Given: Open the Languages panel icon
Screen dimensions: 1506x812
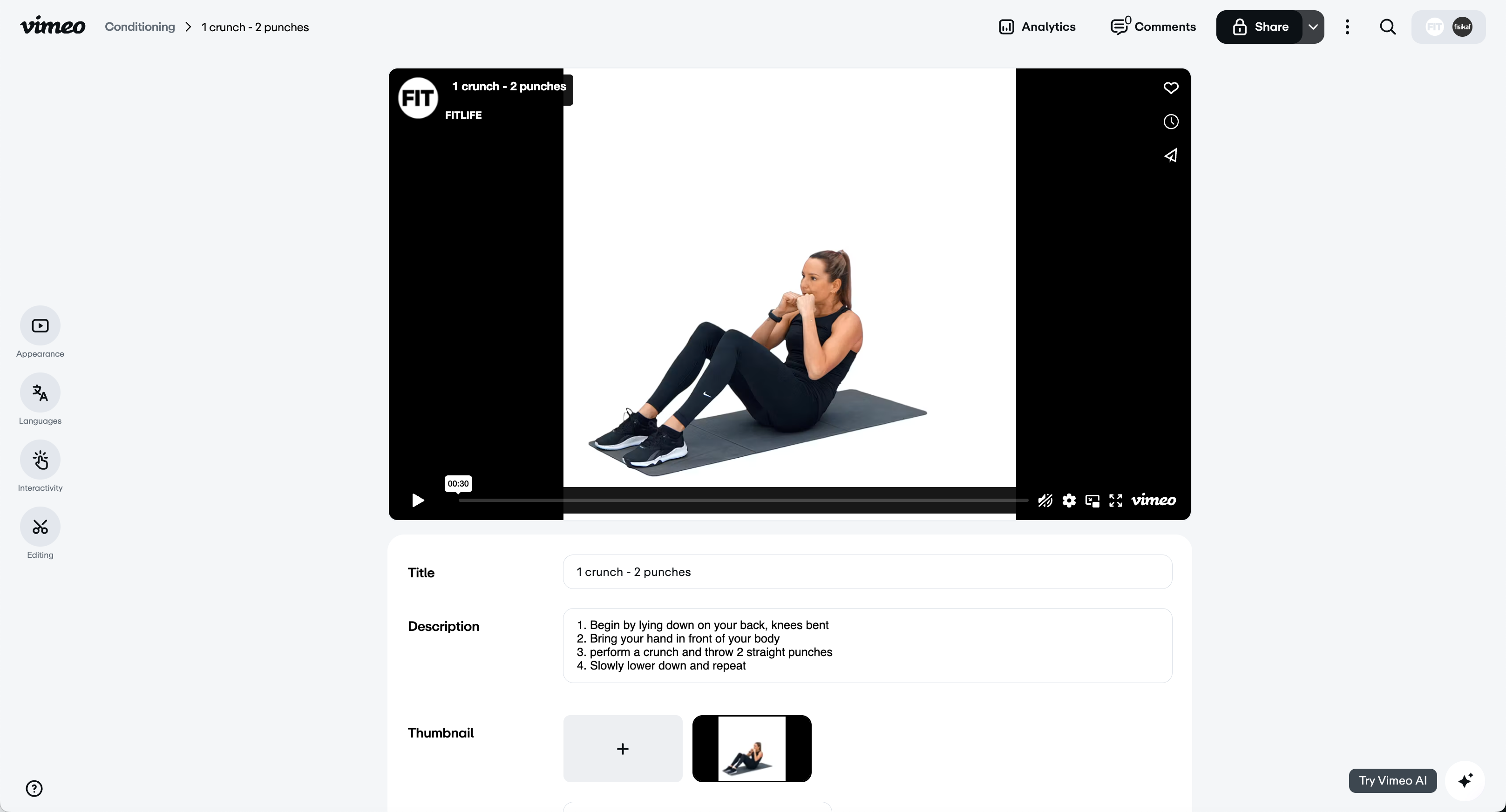Looking at the screenshot, I should pos(40,393).
